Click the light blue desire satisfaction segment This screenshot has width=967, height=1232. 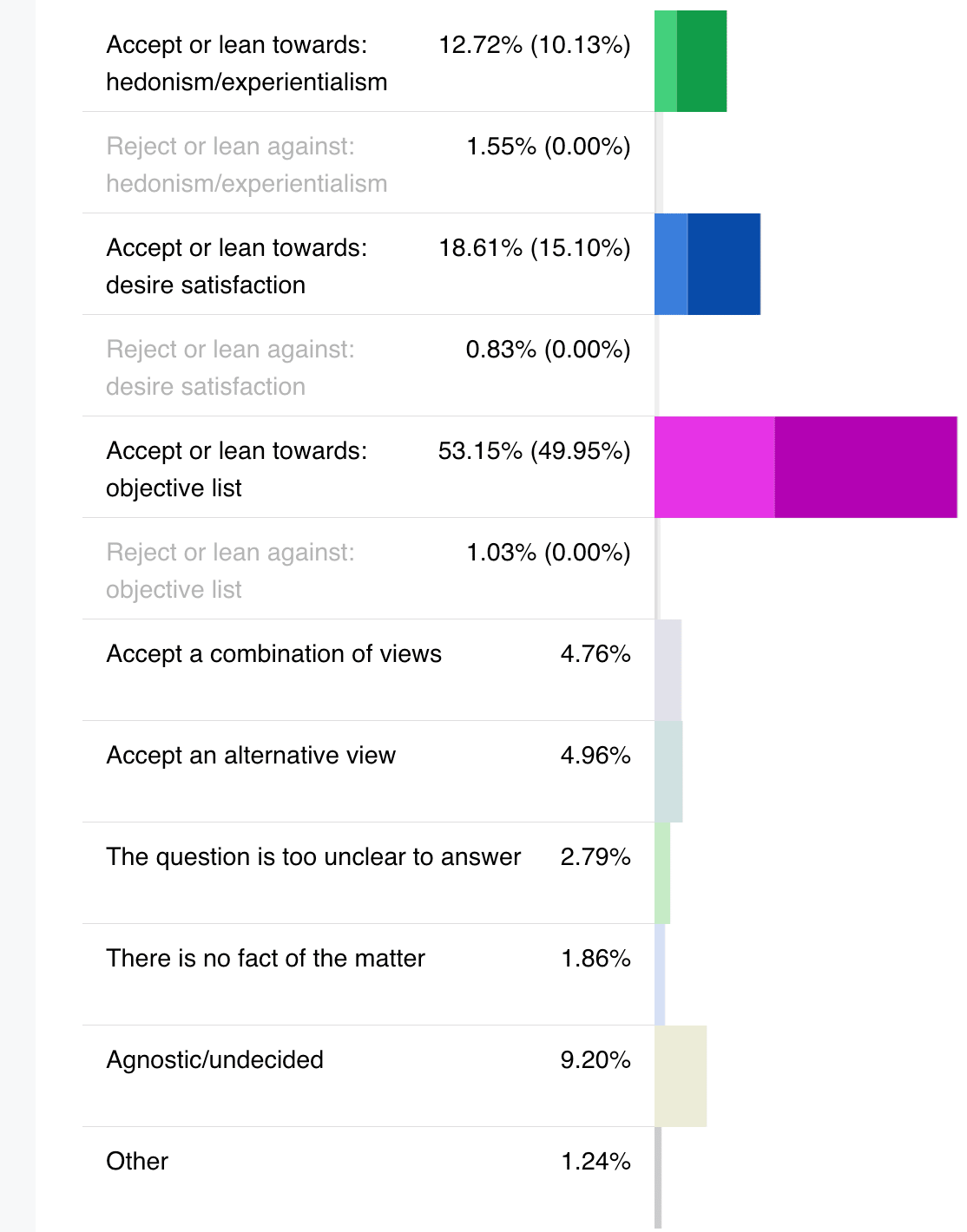coord(671,264)
